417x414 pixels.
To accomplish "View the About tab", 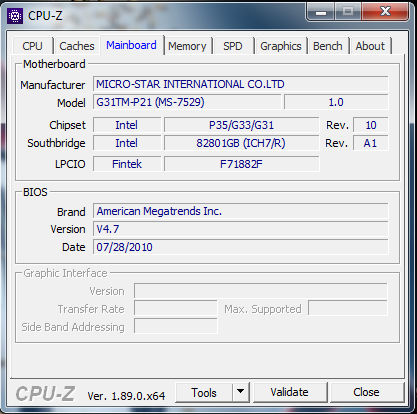I will (x=370, y=46).
